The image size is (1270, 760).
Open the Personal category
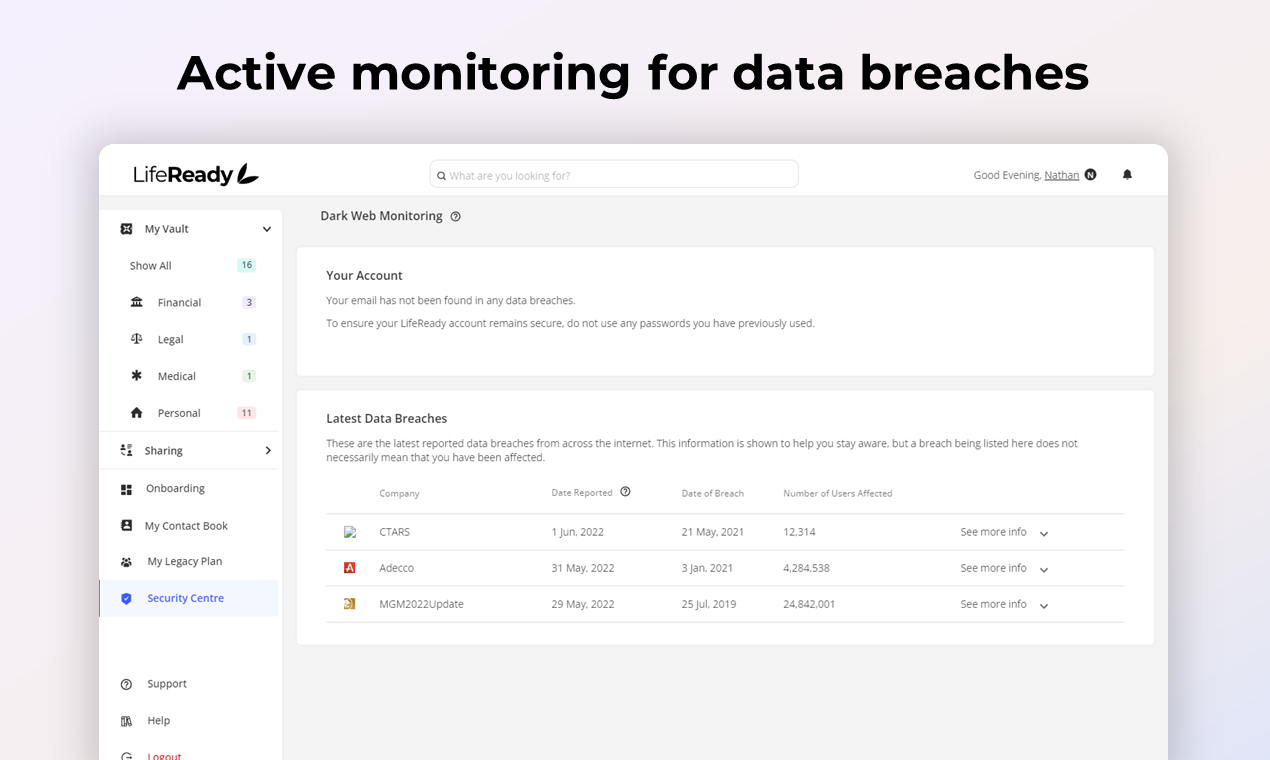179,413
